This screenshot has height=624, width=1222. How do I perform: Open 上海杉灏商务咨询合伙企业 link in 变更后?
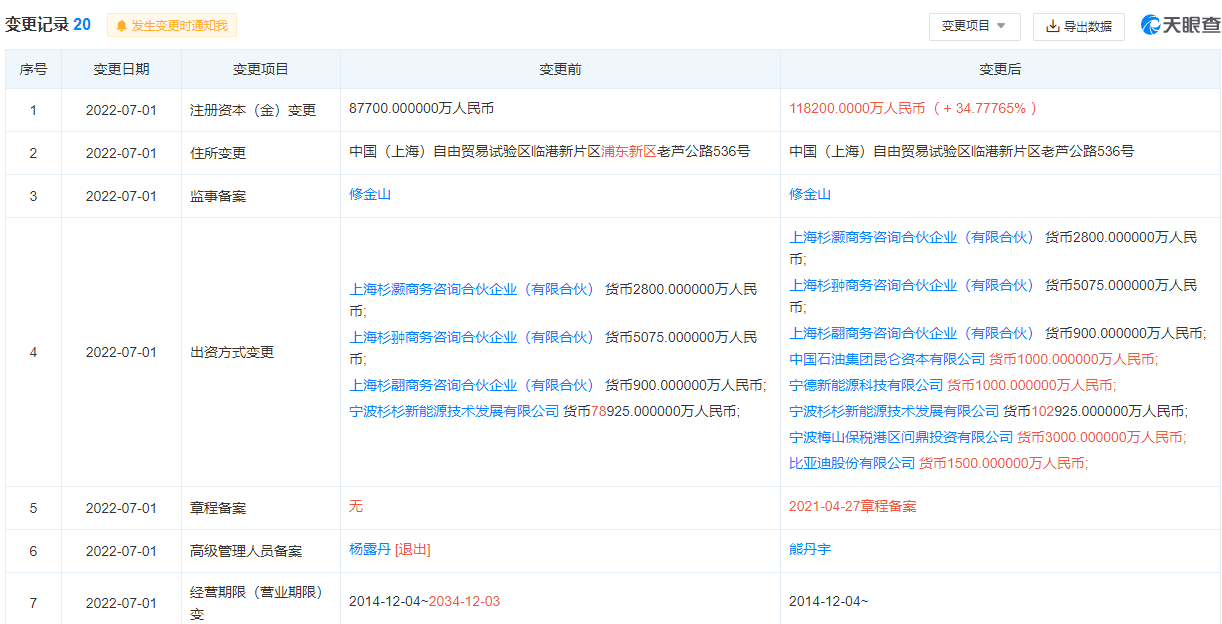tap(911, 237)
